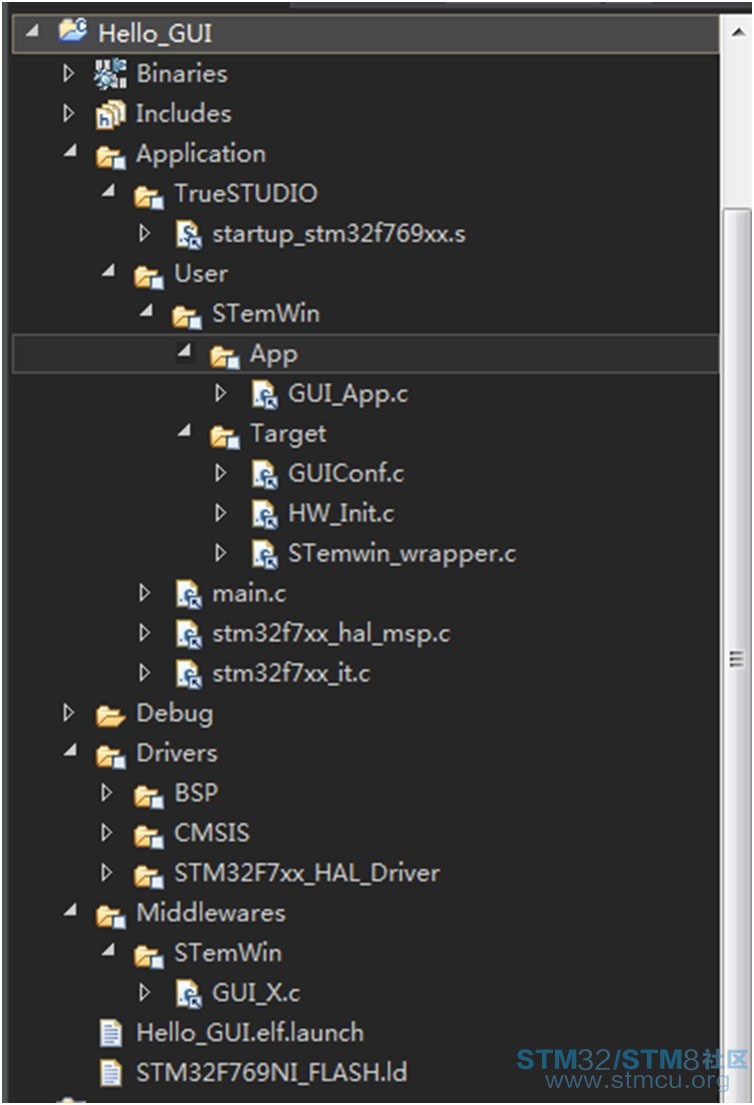Click the STM32F7xx_HAL_Driver folder icon
Screen dimensions: 754x1105
pyautogui.click(x=149, y=875)
